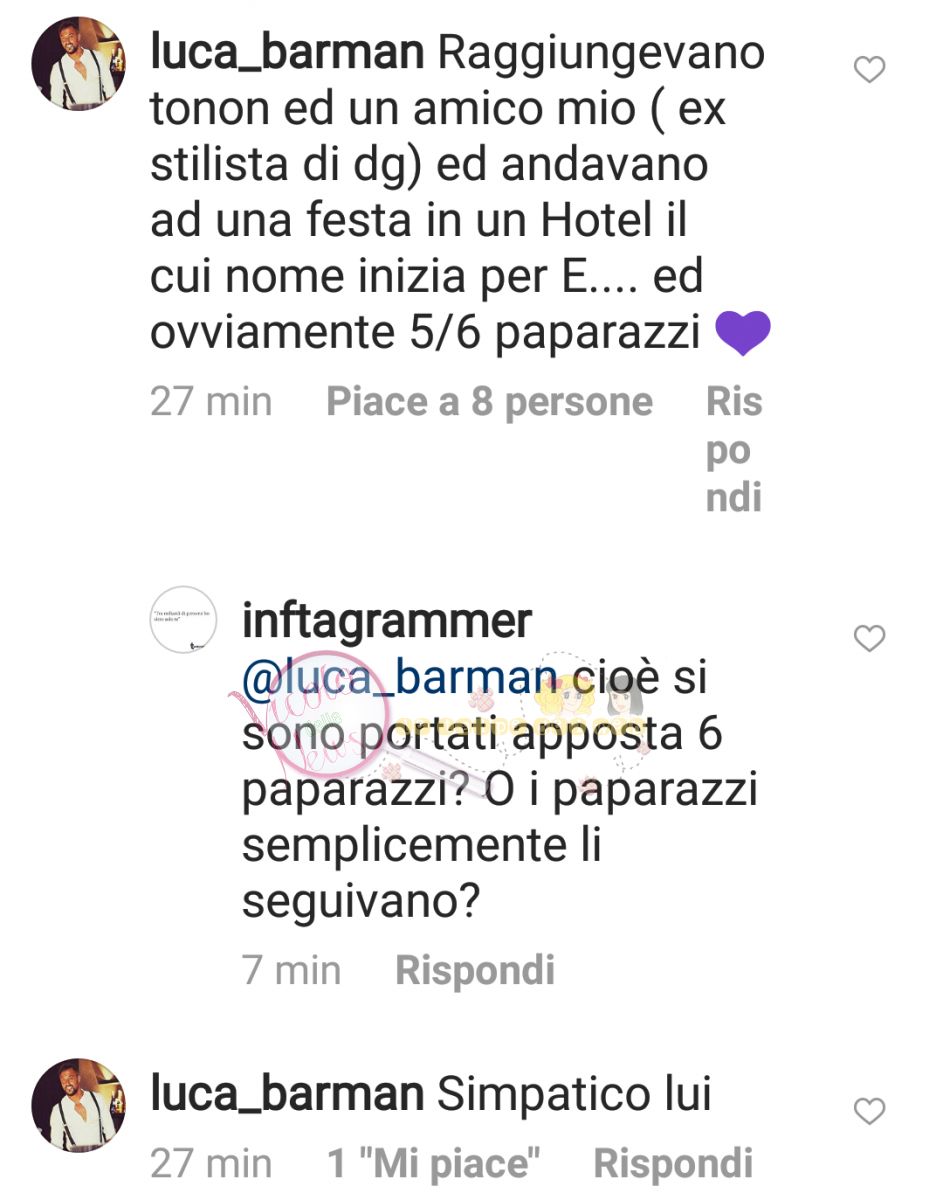Select the 27 min timestamp under 'Simpatico lui'

coord(211,1164)
